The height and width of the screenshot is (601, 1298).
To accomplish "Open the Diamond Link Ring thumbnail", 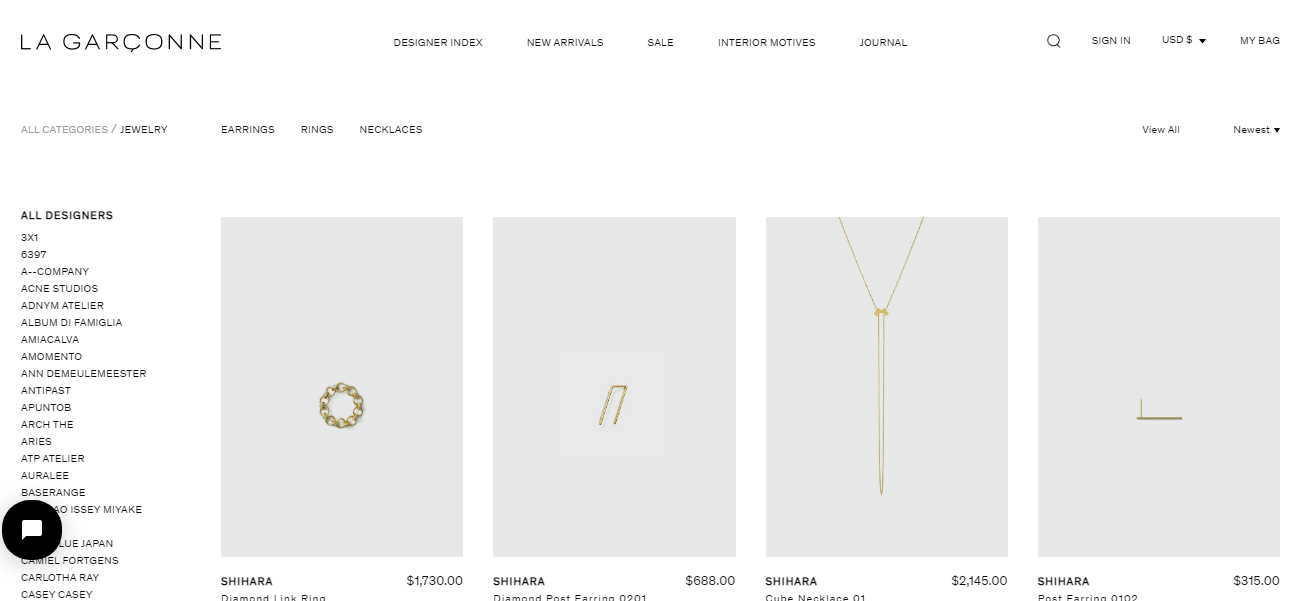I will click(x=342, y=387).
